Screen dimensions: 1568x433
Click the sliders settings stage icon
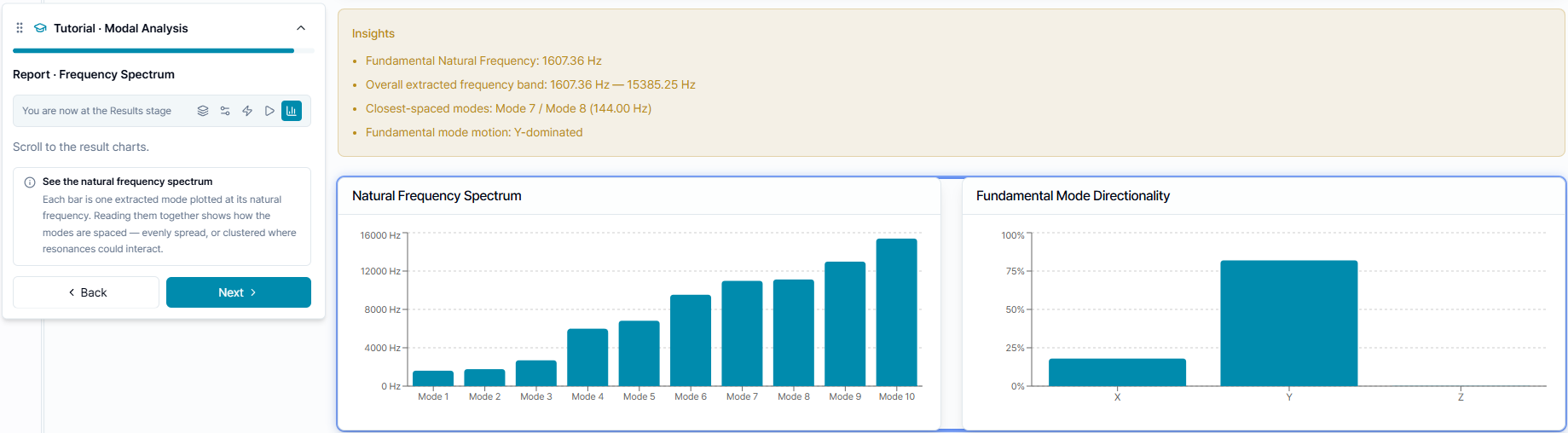[x=225, y=111]
